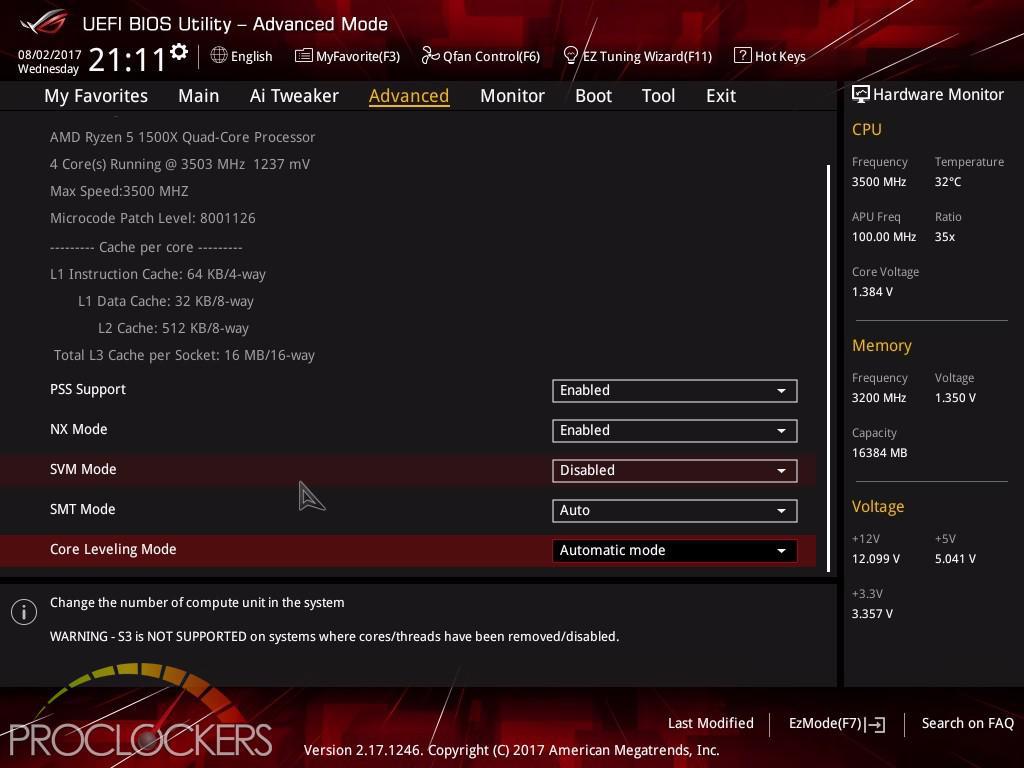This screenshot has width=1024, height=768.
Task: Open the Exit tab
Action: [721, 96]
